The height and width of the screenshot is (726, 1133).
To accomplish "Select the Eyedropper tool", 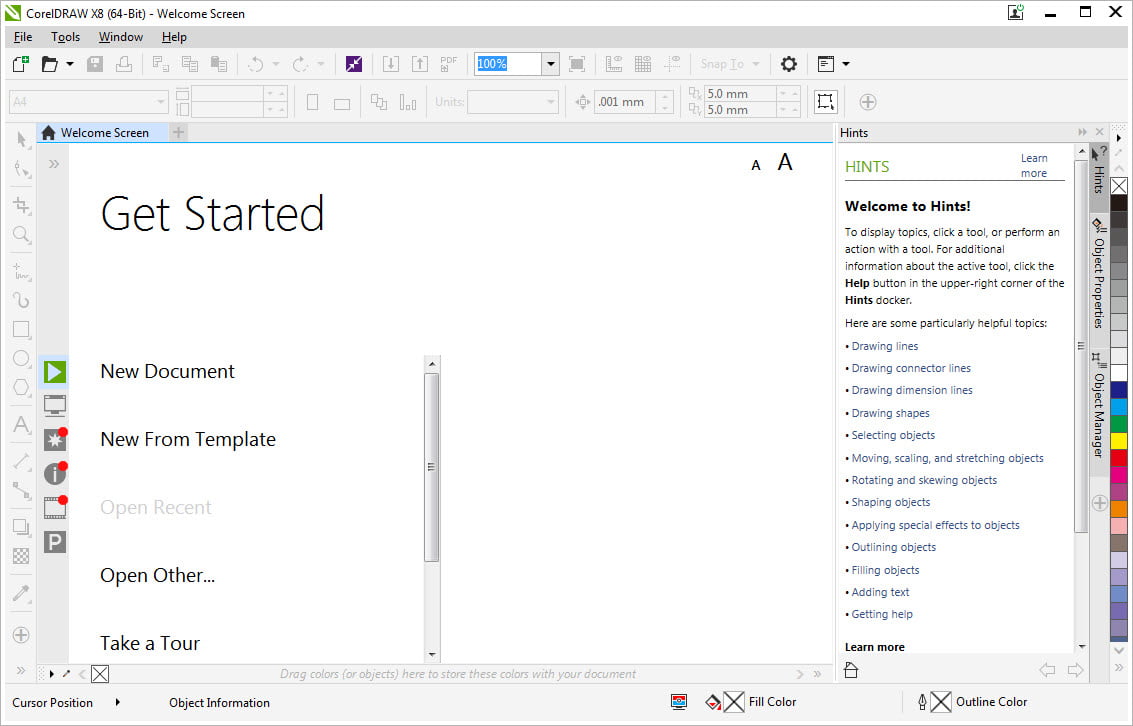I will click(x=22, y=593).
